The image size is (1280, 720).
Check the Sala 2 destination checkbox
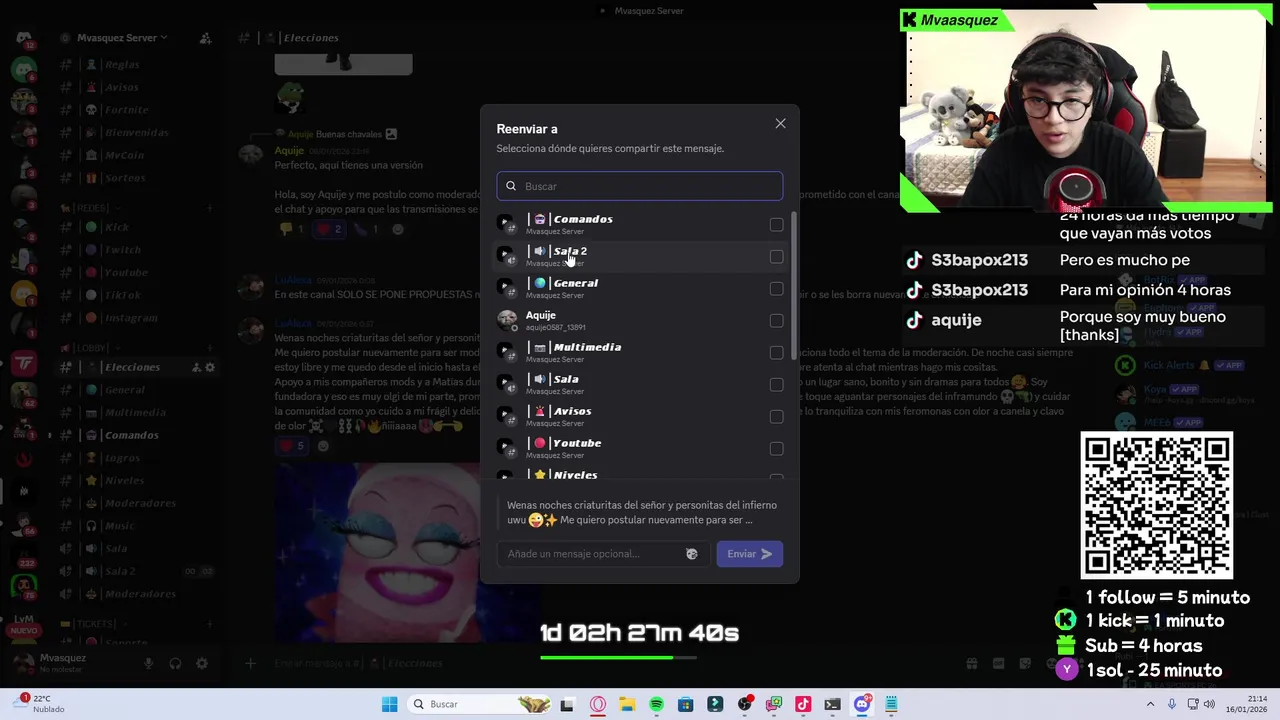point(776,257)
